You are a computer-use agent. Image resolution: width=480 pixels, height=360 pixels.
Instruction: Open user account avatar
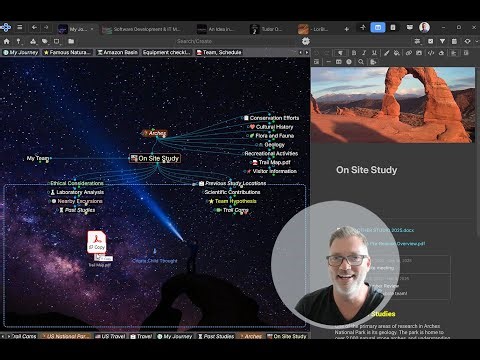(424, 28)
